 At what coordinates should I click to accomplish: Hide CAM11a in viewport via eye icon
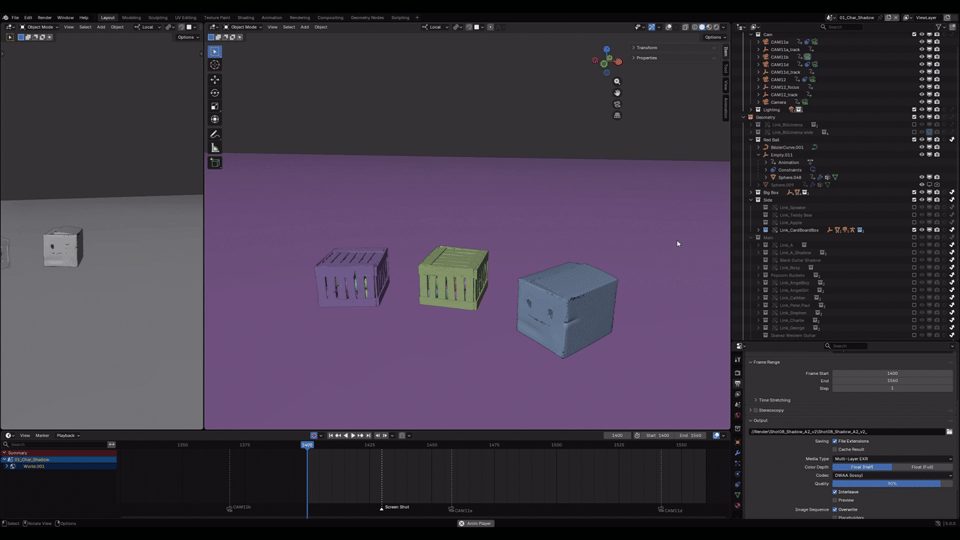(921, 42)
